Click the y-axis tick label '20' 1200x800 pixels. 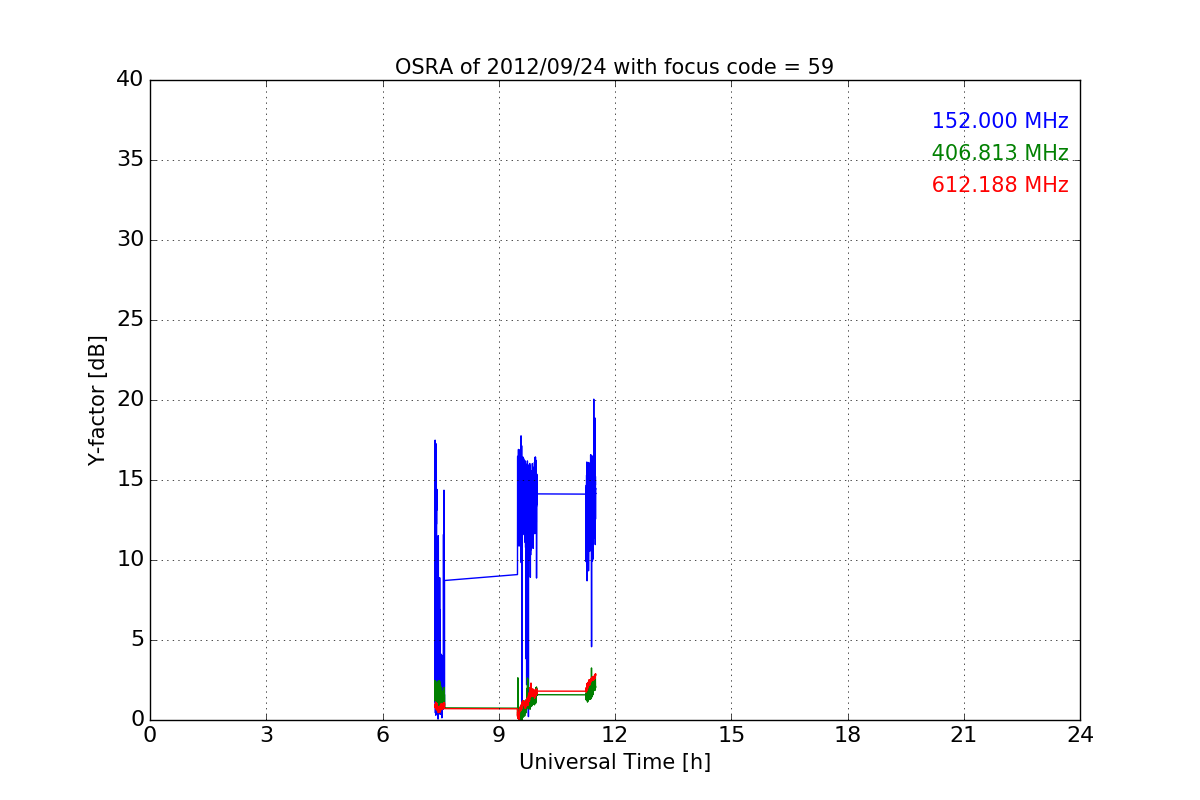pos(130,400)
